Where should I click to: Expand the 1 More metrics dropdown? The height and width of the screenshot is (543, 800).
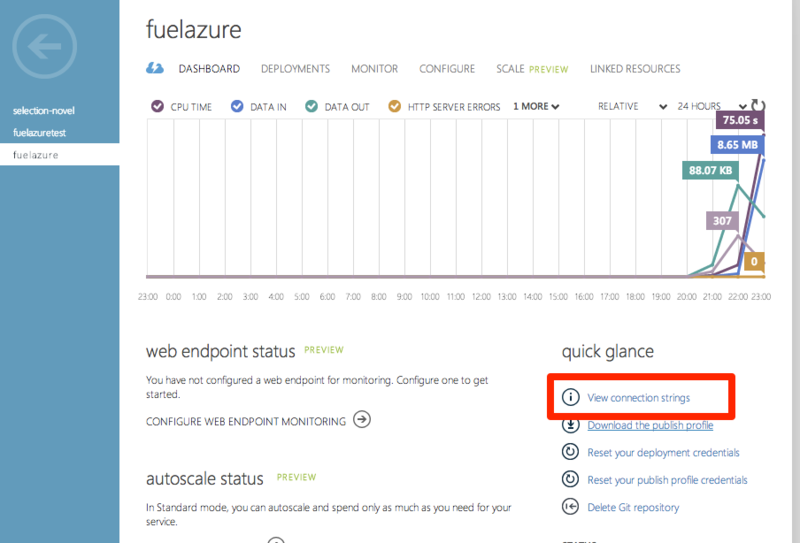536,106
